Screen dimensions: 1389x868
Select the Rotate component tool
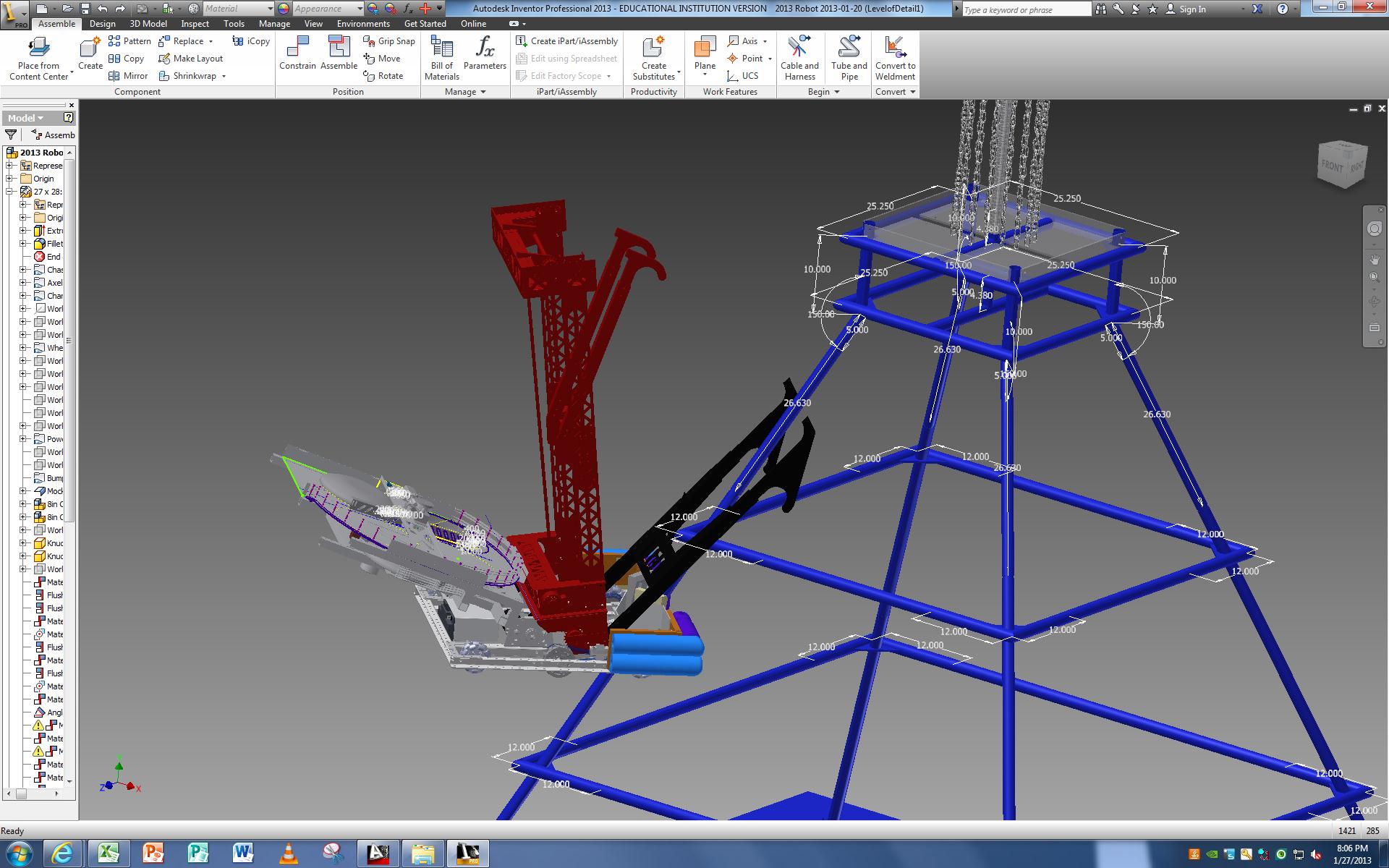383,76
